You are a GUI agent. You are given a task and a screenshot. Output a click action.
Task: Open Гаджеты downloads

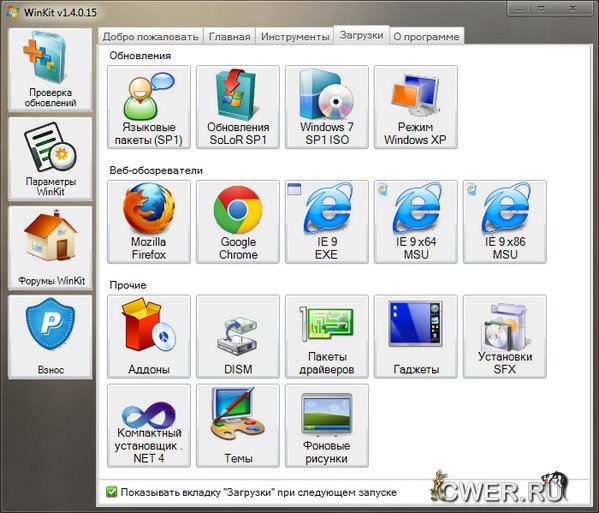click(x=416, y=337)
